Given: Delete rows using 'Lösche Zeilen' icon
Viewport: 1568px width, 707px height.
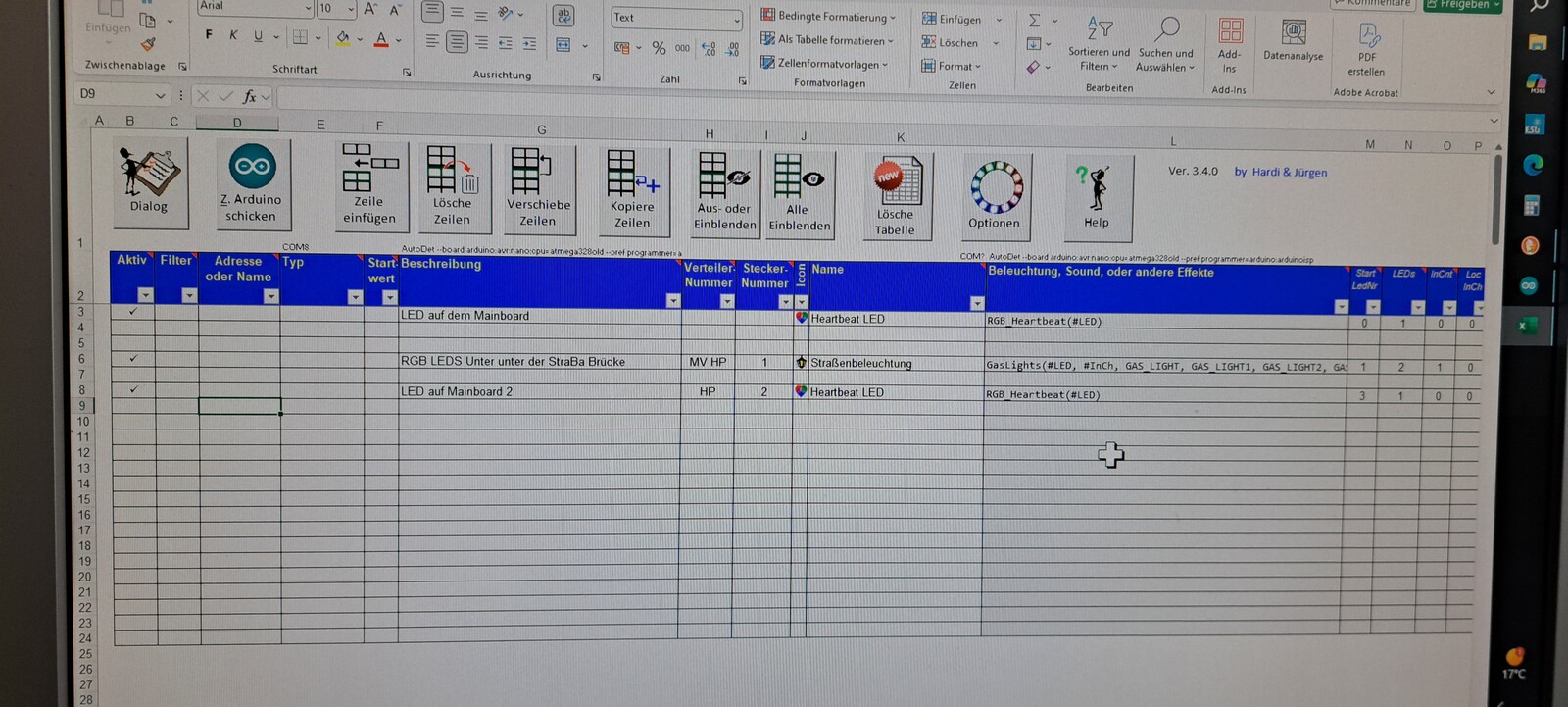Looking at the screenshot, I should (453, 186).
